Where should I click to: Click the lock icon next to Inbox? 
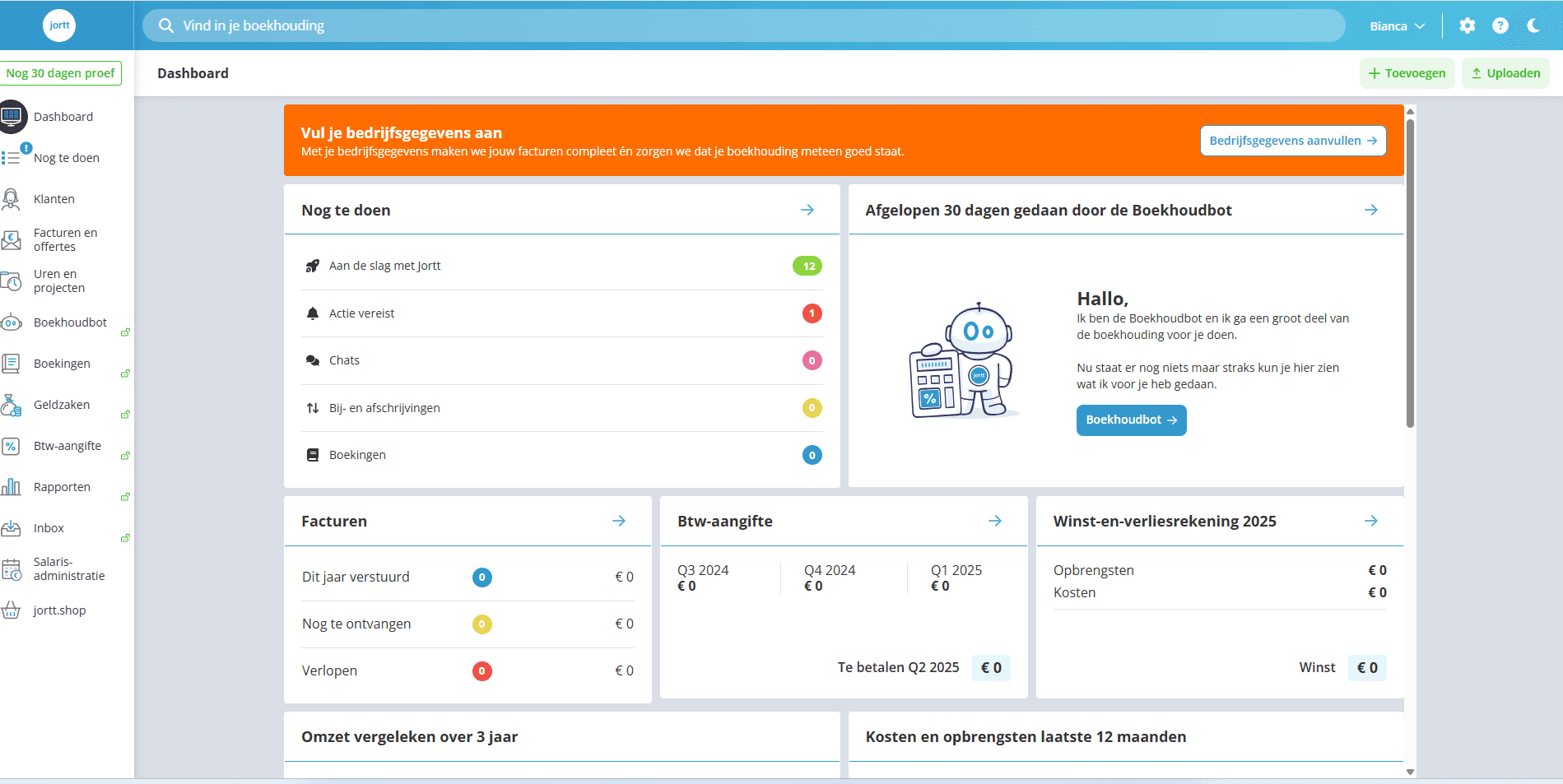125,538
